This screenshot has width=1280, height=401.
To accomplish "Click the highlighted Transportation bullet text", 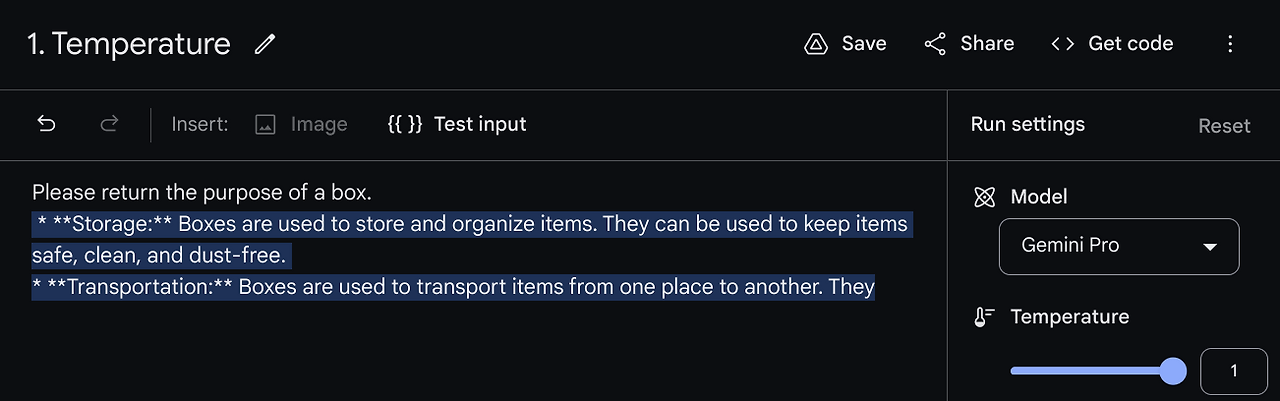I will click(453, 288).
